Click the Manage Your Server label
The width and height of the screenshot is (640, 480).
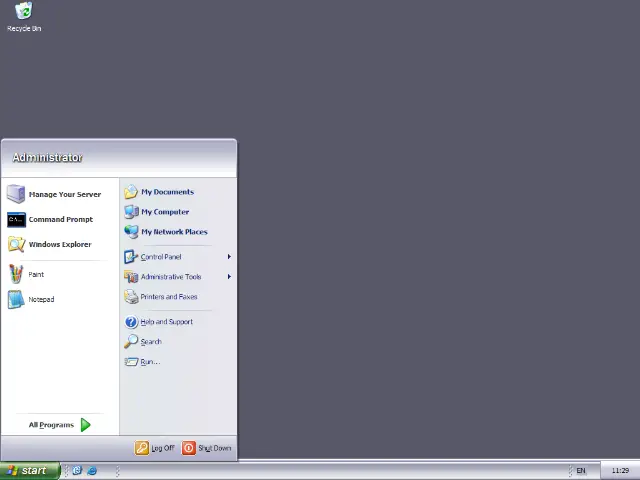65,194
